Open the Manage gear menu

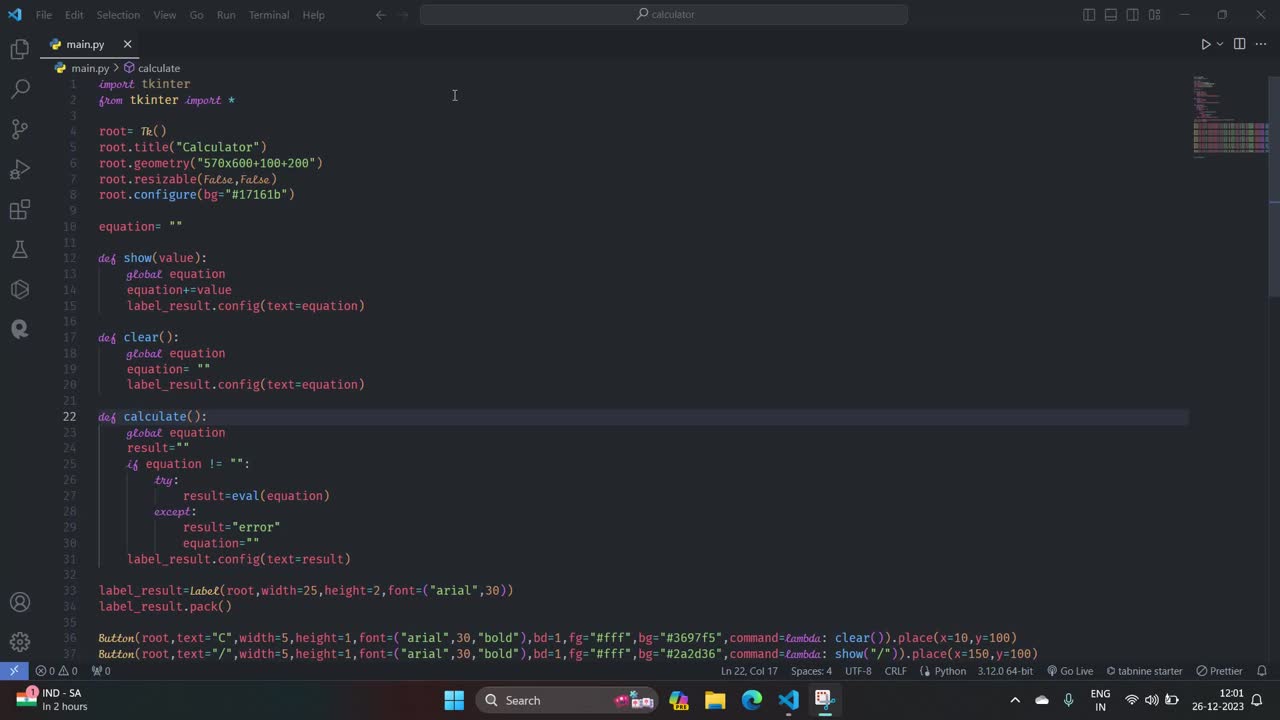20,642
